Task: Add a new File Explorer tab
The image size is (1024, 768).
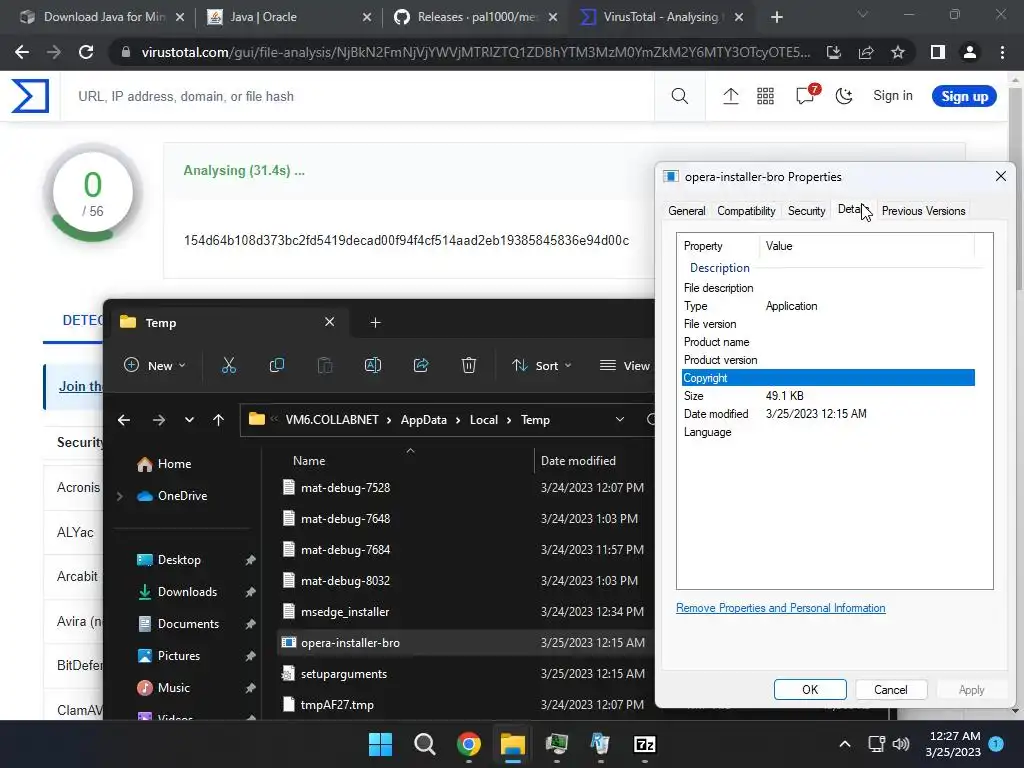Action: [x=375, y=323]
